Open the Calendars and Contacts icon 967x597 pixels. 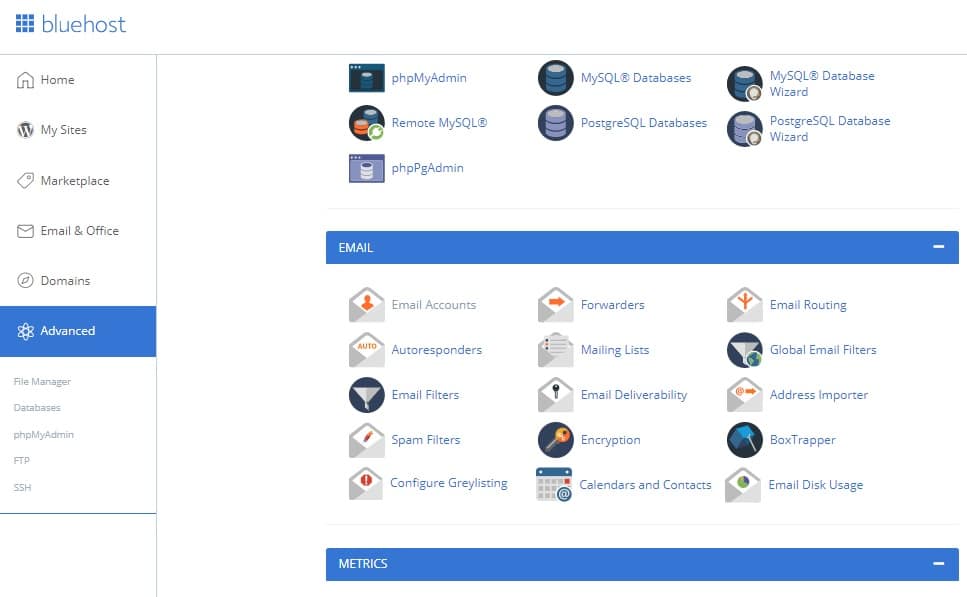(554, 485)
